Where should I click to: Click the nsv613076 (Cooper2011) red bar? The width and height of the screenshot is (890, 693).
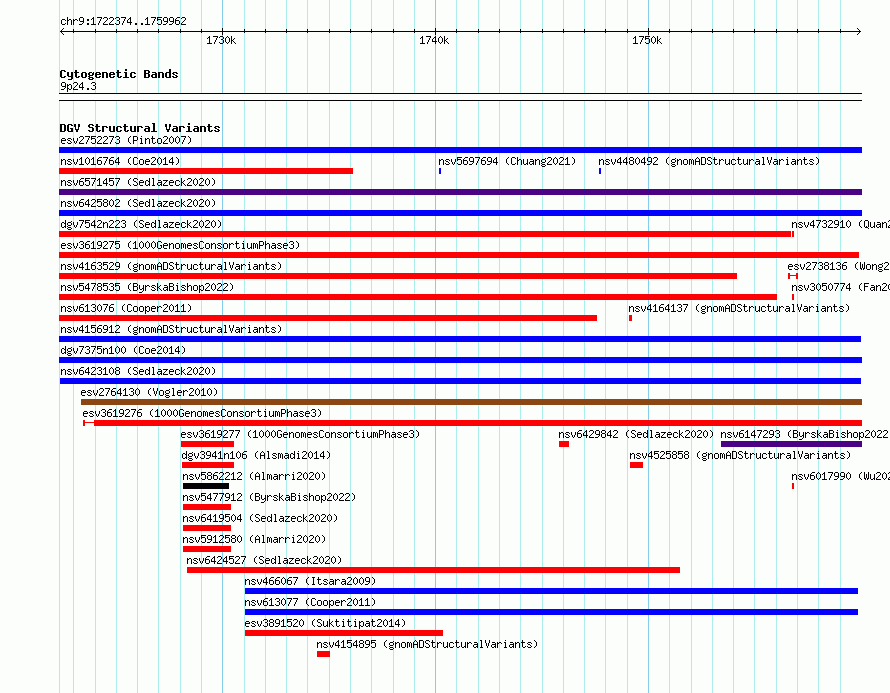tap(328, 318)
